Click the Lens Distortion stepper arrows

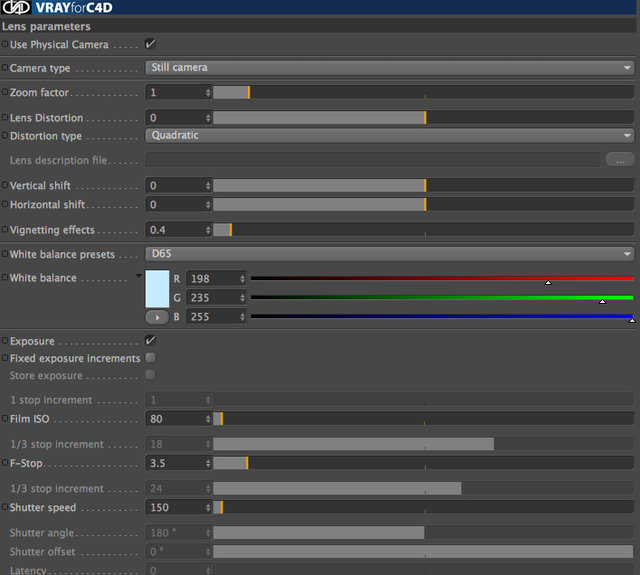208,118
